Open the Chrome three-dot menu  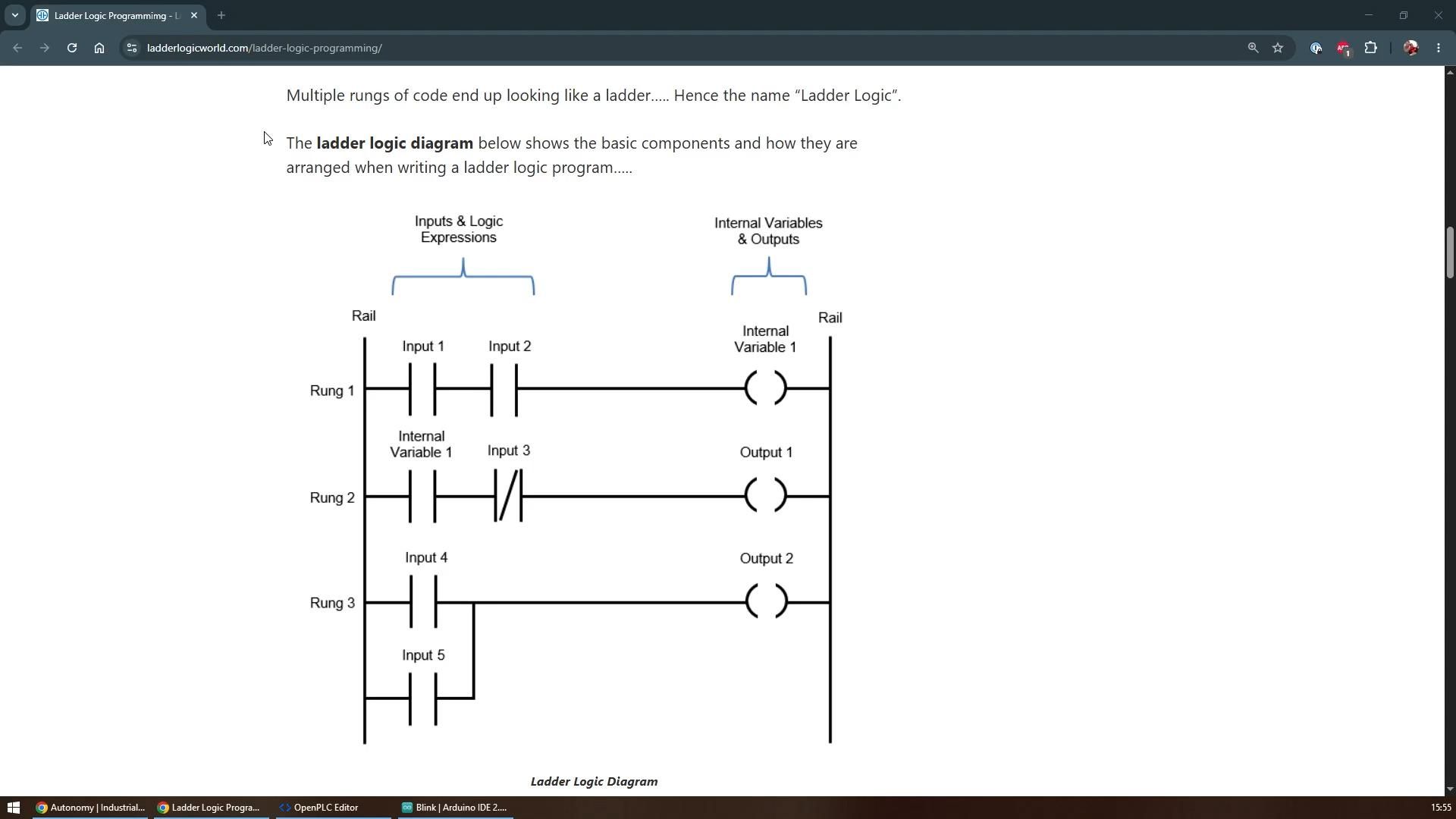pyautogui.click(x=1439, y=48)
